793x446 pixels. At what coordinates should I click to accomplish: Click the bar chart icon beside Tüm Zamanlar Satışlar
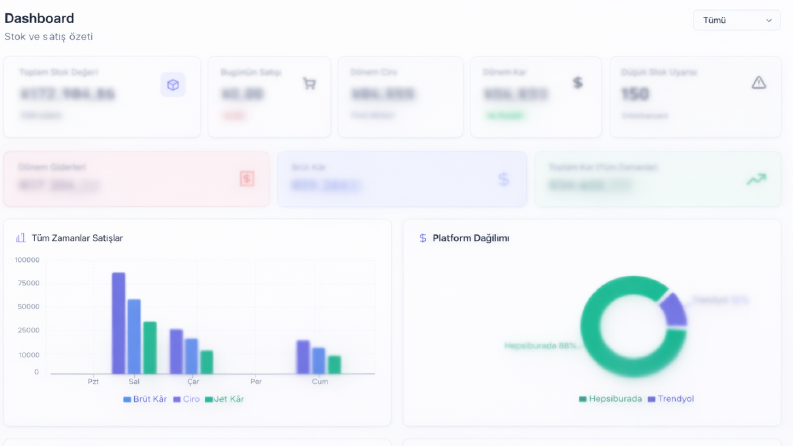coord(20,238)
